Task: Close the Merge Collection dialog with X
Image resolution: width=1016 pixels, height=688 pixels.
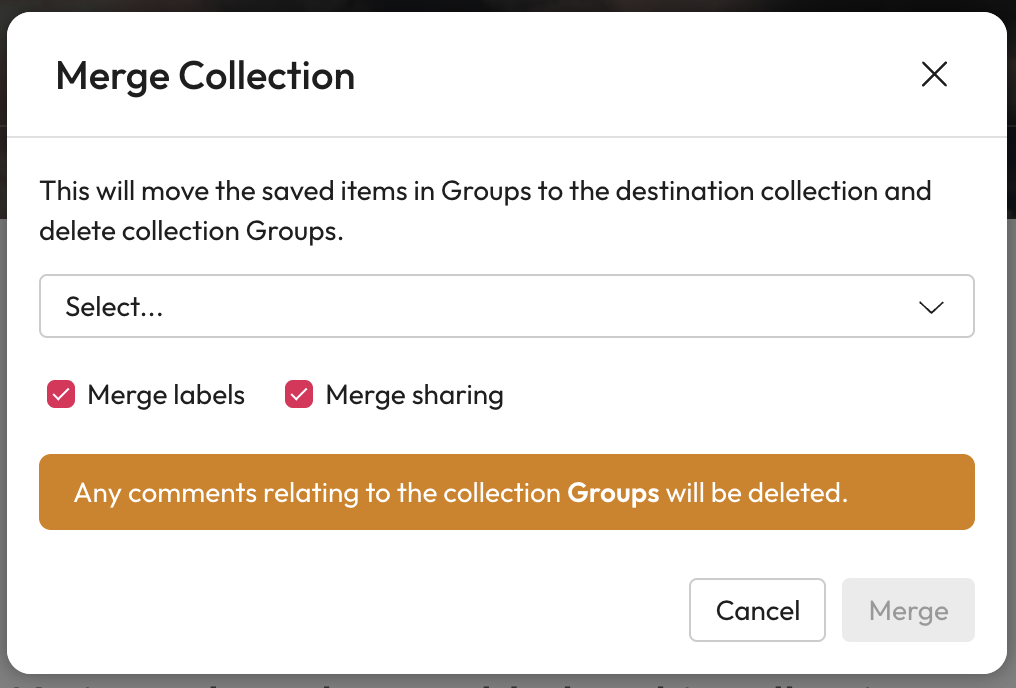Action: (934, 75)
